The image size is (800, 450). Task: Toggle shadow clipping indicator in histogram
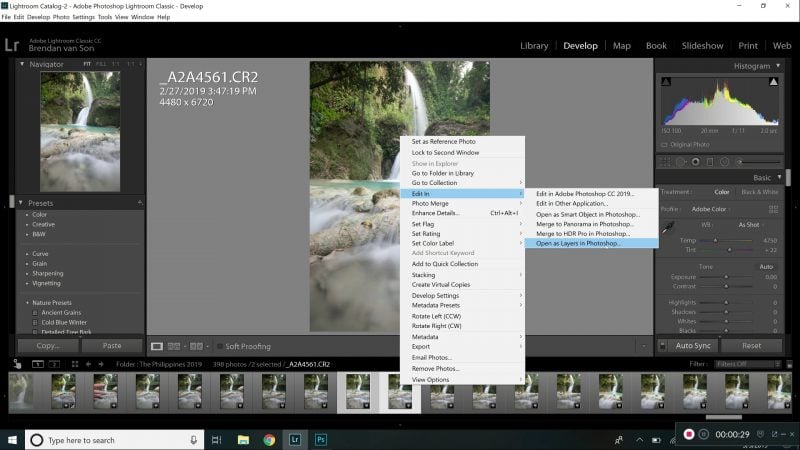pos(666,82)
